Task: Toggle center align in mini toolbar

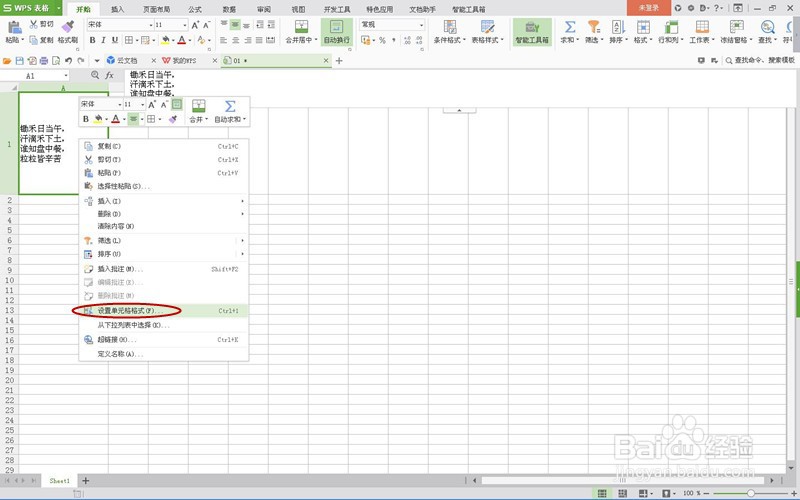Action: coord(133,119)
